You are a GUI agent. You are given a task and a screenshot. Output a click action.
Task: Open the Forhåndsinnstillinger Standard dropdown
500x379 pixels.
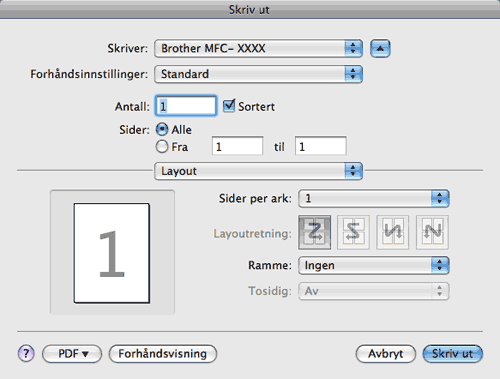pos(258,74)
